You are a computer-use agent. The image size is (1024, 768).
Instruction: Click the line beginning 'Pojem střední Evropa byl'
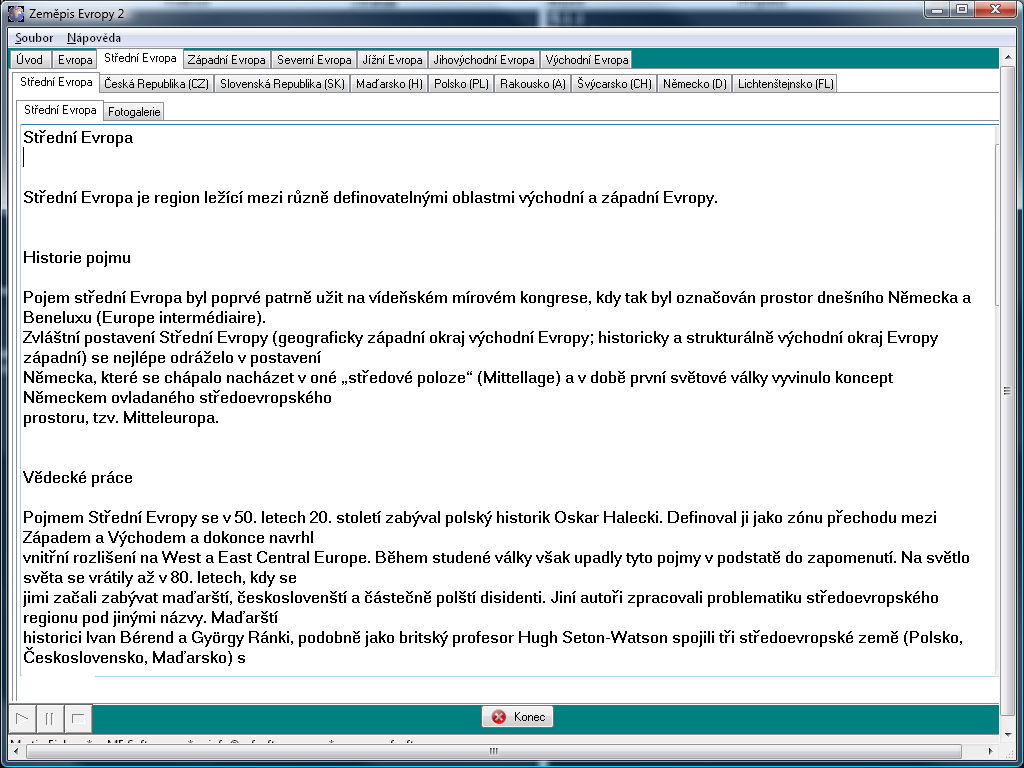[497, 298]
